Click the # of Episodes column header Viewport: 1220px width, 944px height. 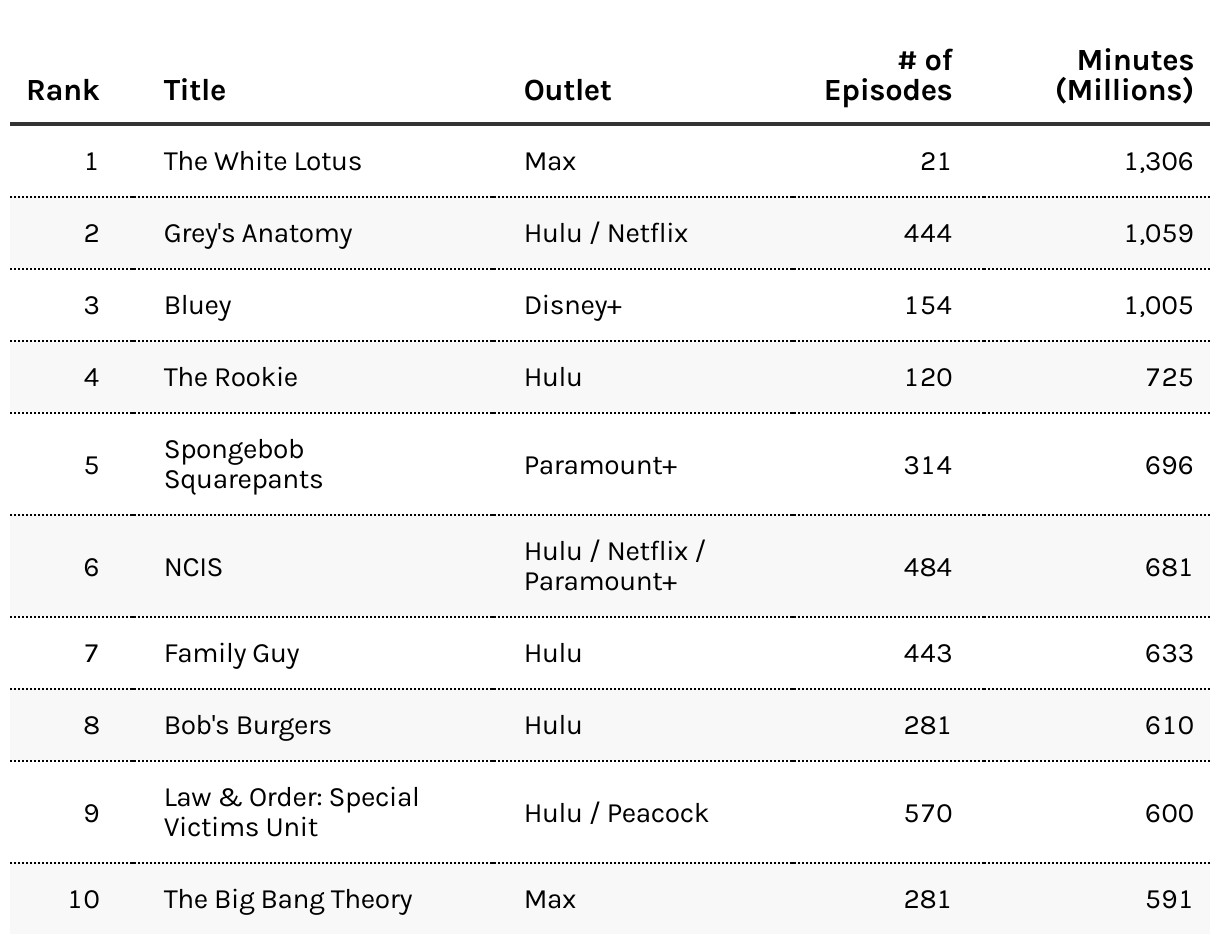pyautogui.click(x=888, y=75)
